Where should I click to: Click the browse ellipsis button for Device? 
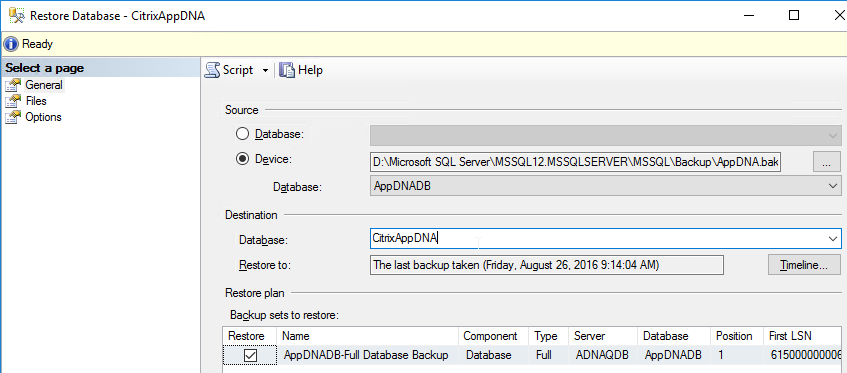tap(826, 162)
